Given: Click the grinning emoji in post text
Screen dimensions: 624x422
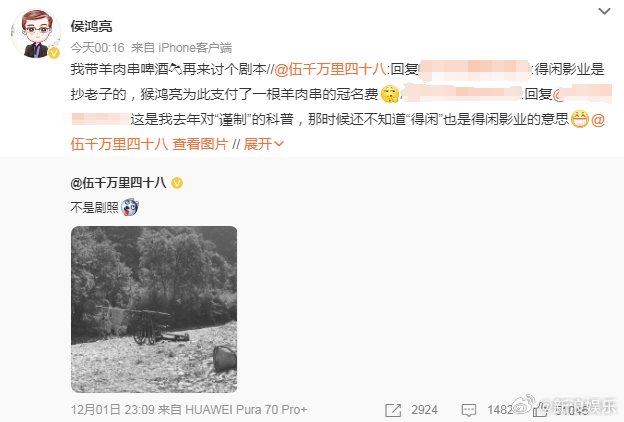Looking at the screenshot, I should (x=579, y=119).
